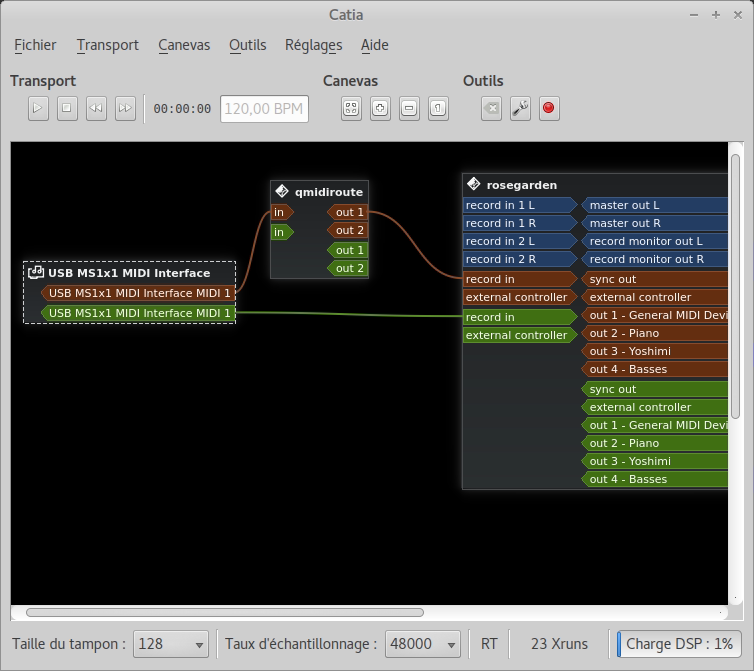Select brown qmidiroute 'in' port

(282, 212)
